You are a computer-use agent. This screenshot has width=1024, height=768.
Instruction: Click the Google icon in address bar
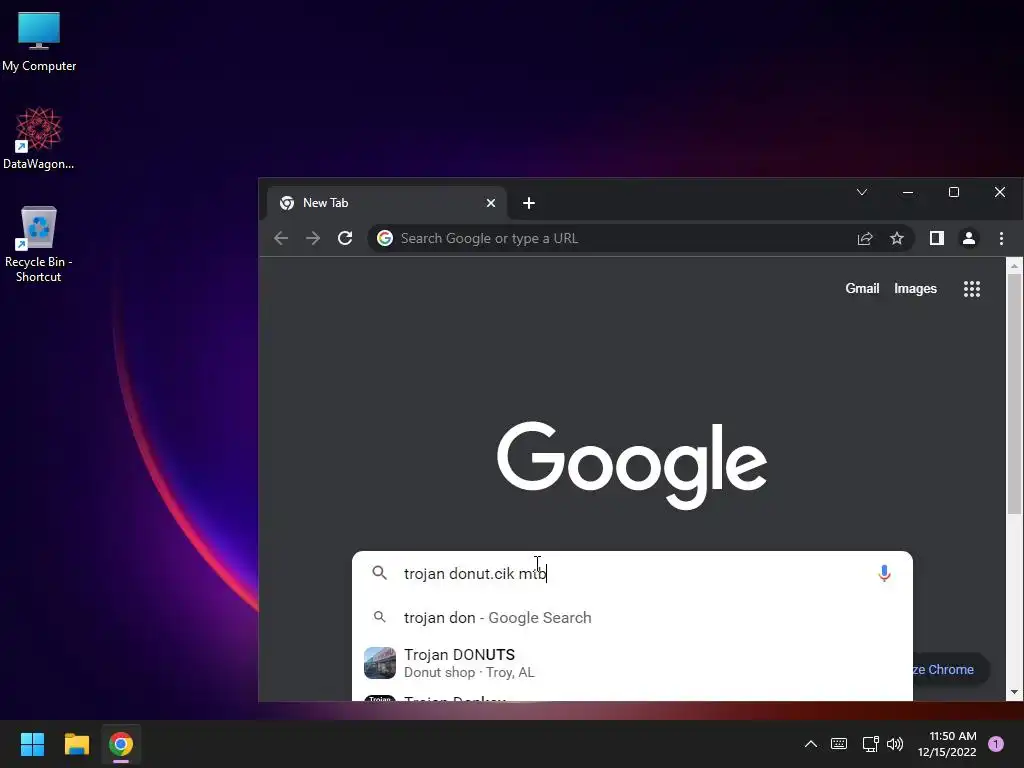(x=385, y=238)
